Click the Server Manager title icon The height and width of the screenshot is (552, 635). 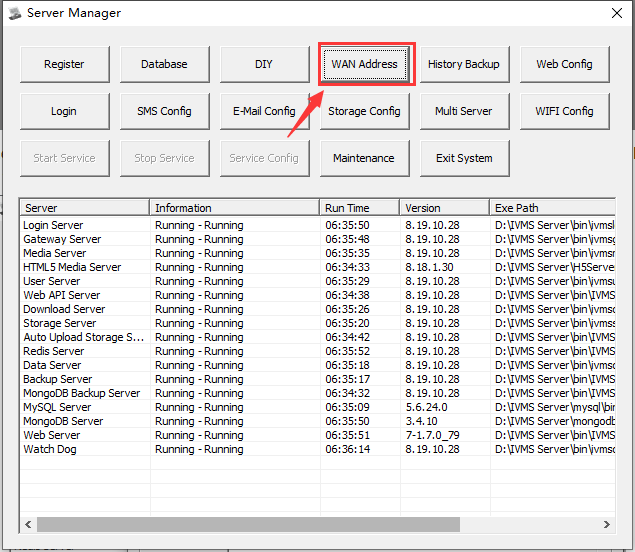pos(15,13)
